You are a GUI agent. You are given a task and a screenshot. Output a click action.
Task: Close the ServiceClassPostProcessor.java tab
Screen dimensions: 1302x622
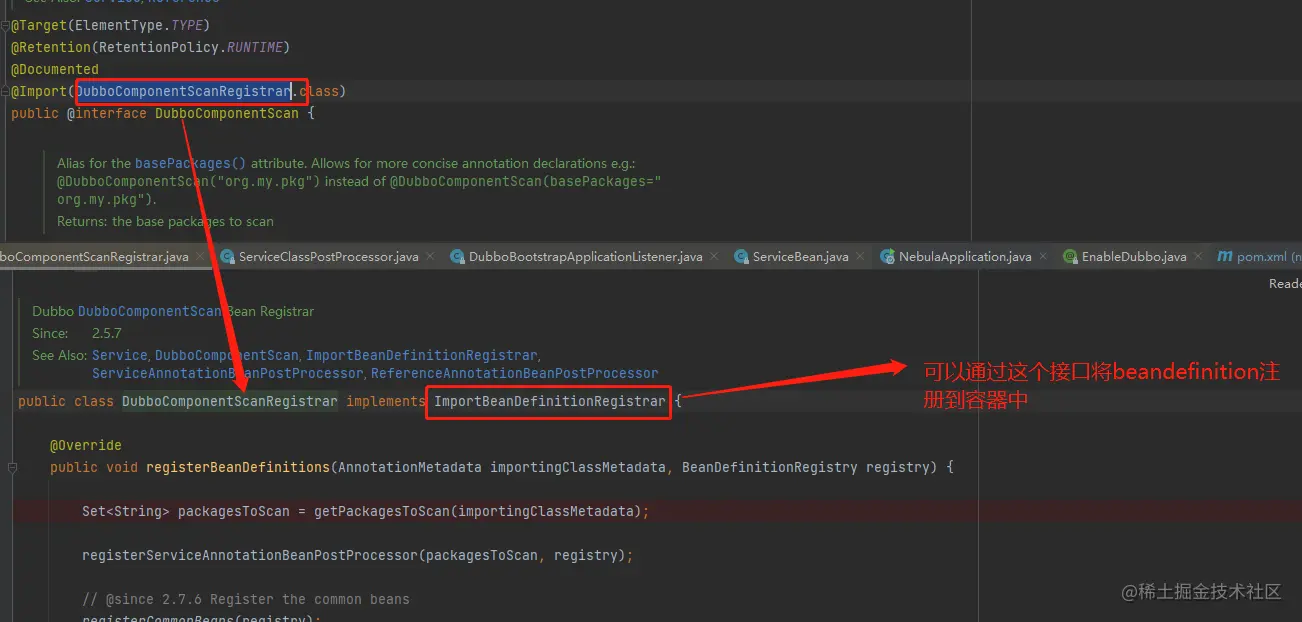[430, 257]
